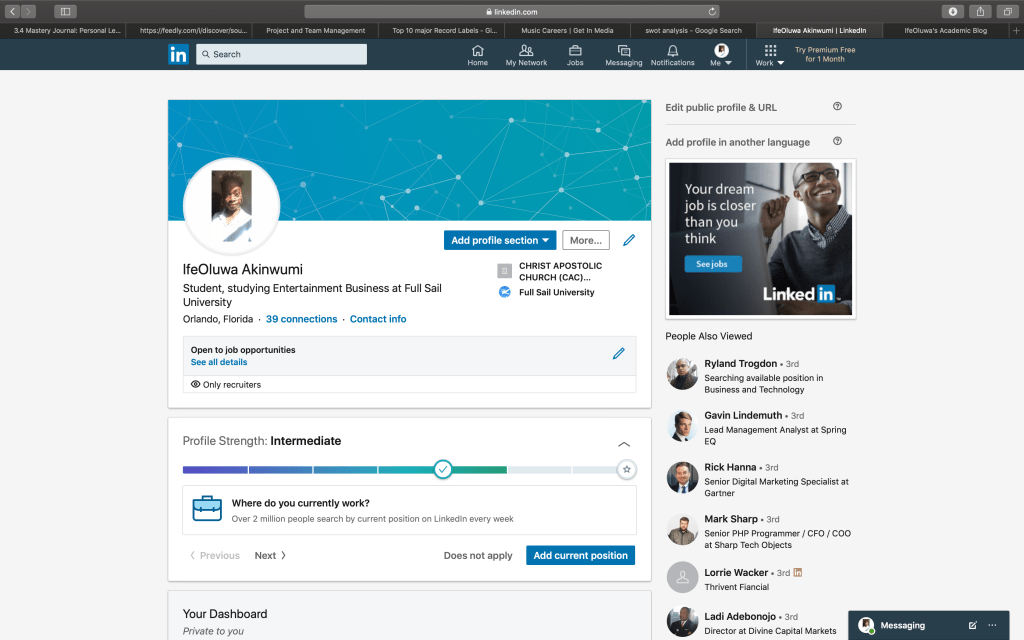Click the compose message icon in Messaging bar
The height and width of the screenshot is (640, 1024).
(972, 625)
